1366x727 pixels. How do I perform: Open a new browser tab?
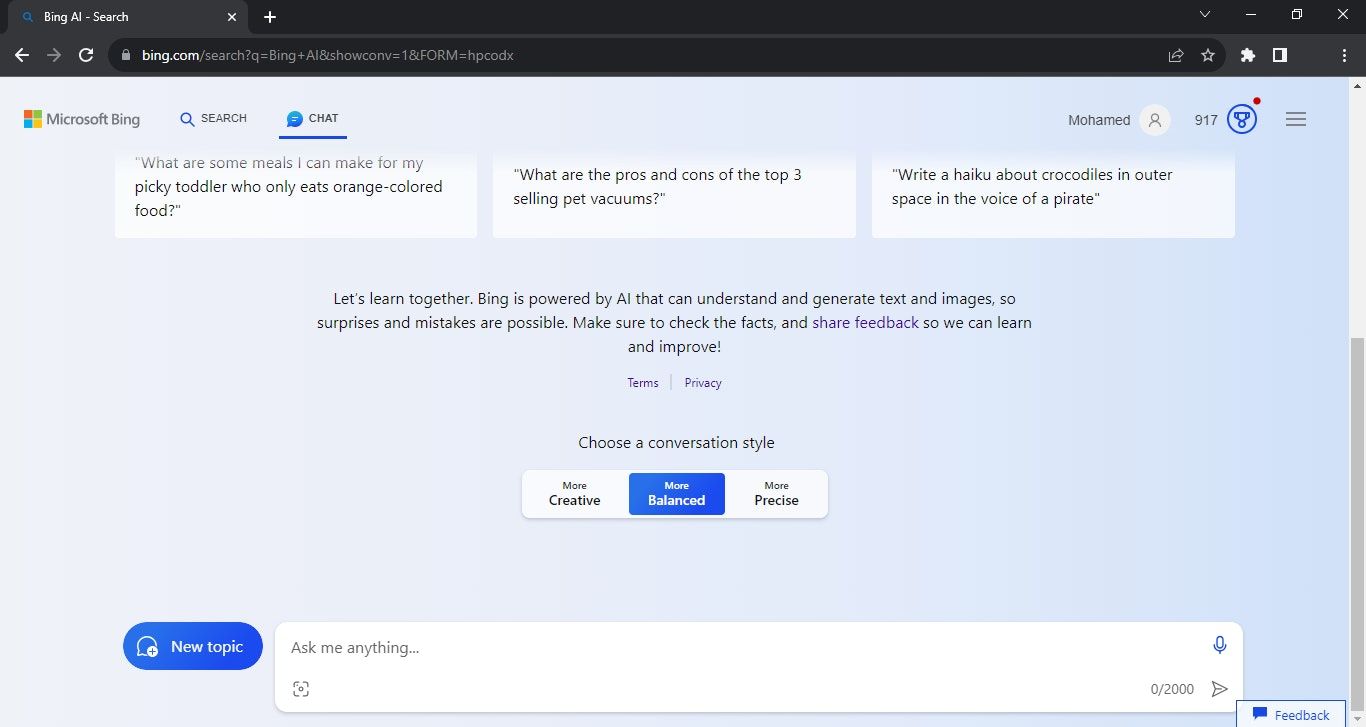click(x=270, y=17)
